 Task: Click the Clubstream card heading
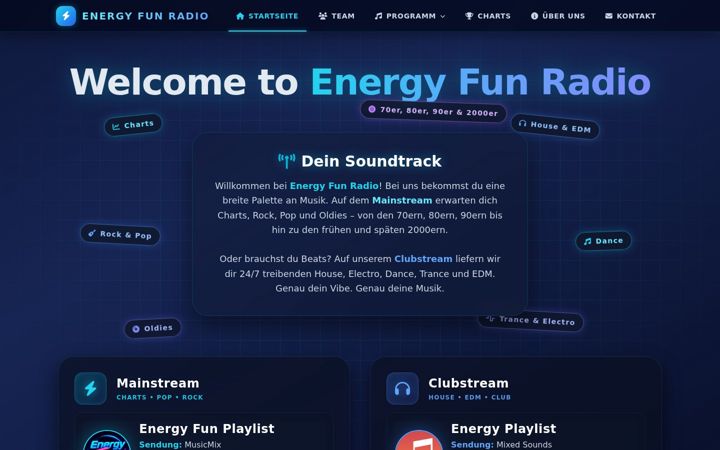pyautogui.click(x=468, y=383)
